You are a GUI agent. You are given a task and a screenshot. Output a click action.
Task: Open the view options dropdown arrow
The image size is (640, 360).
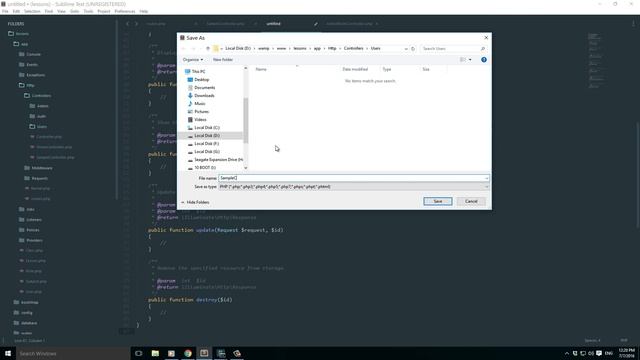[470, 60]
